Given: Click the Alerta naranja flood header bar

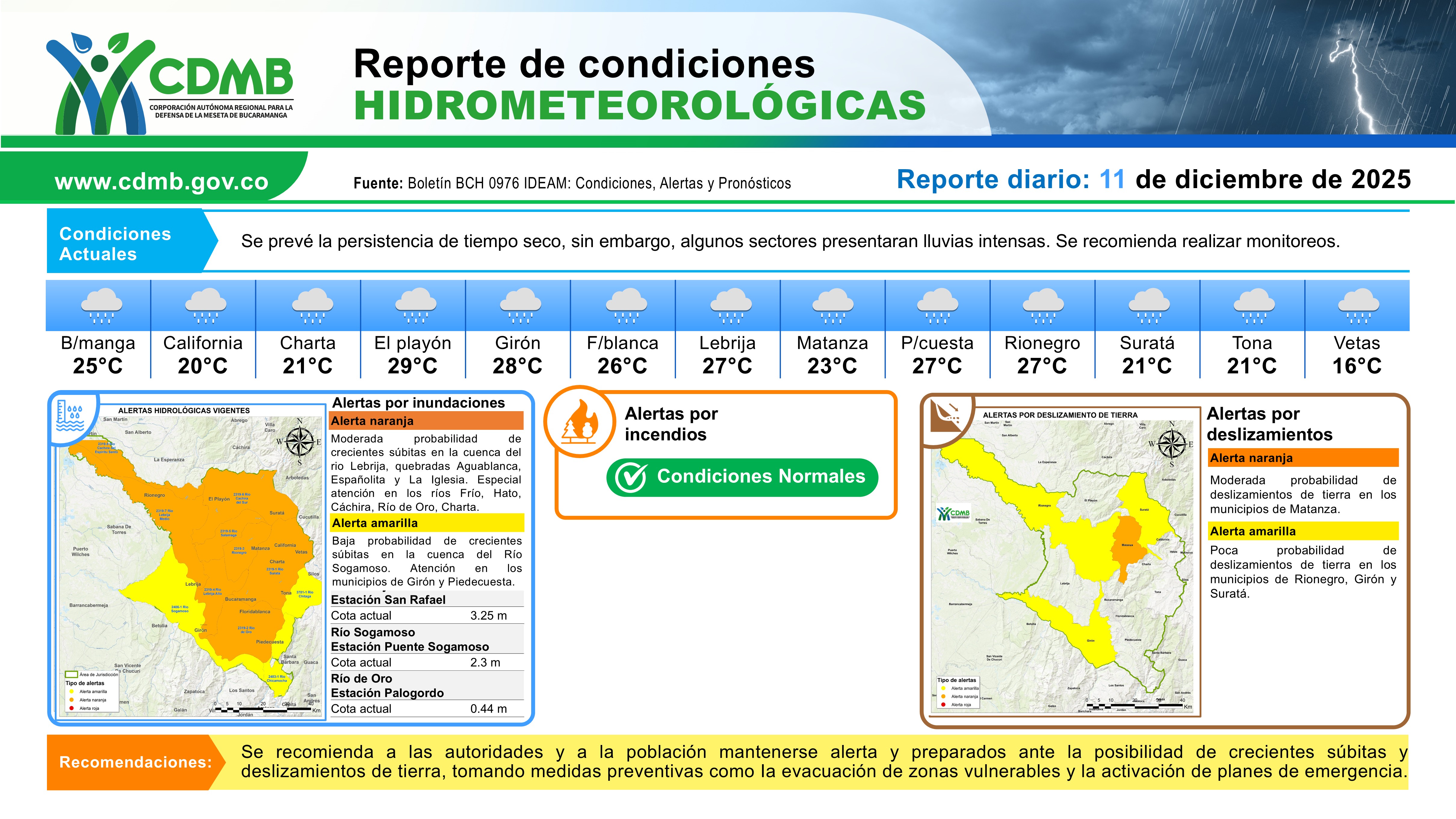Looking at the screenshot, I should click(x=426, y=420).
